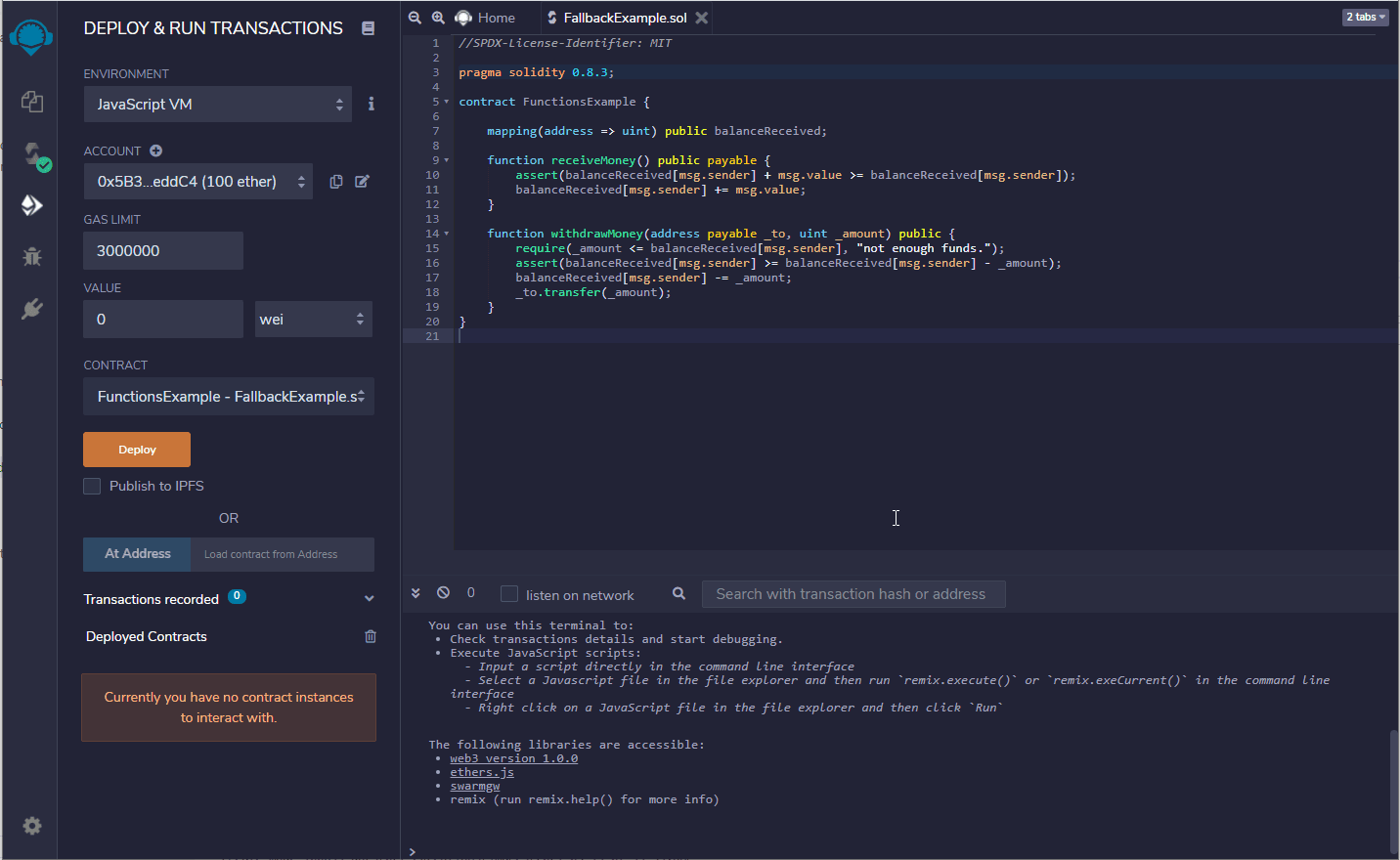1400x860 pixels.
Task: Click the terminal scrollbar thumb
Action: 1393,792
